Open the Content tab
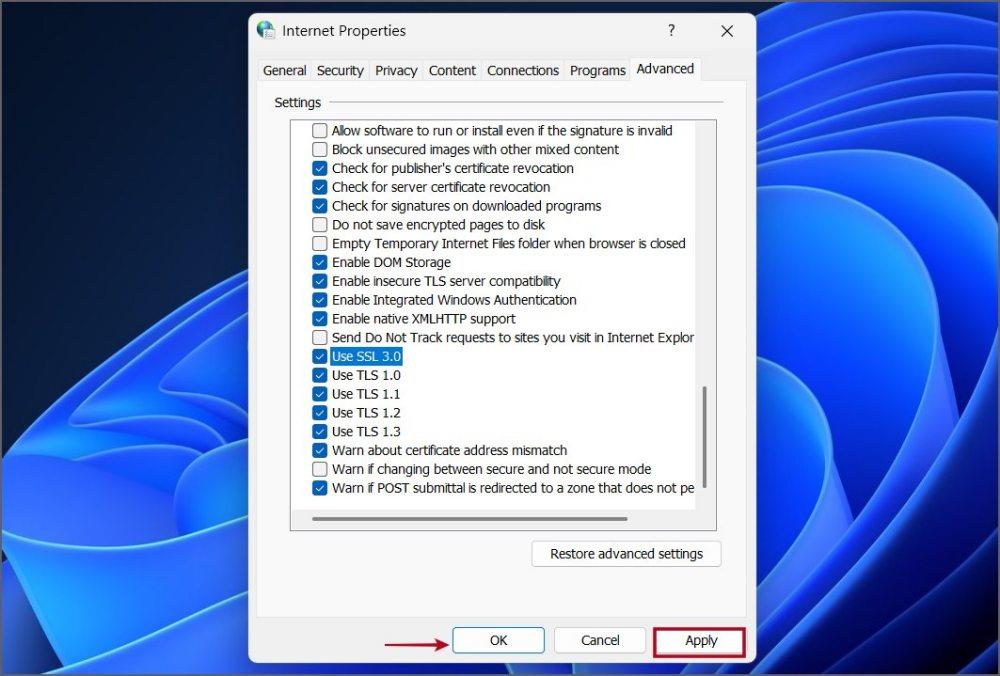 pos(452,70)
